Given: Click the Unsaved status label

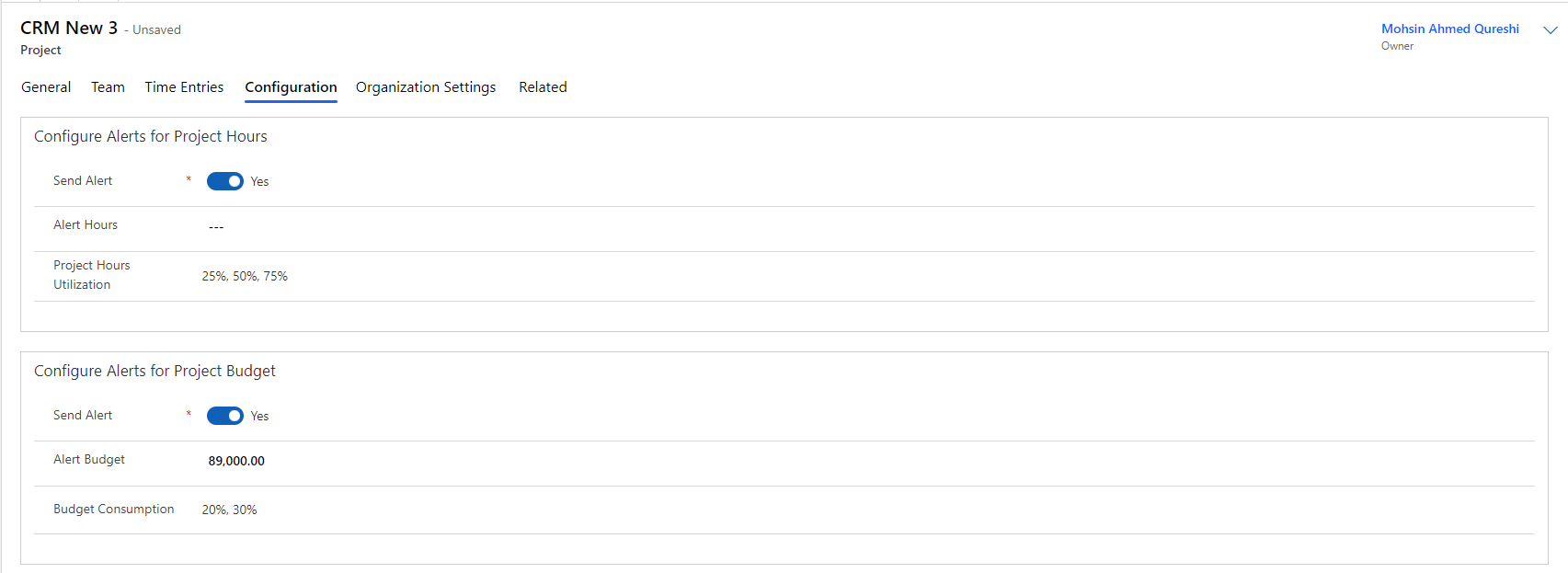Looking at the screenshot, I should pyautogui.click(x=156, y=29).
